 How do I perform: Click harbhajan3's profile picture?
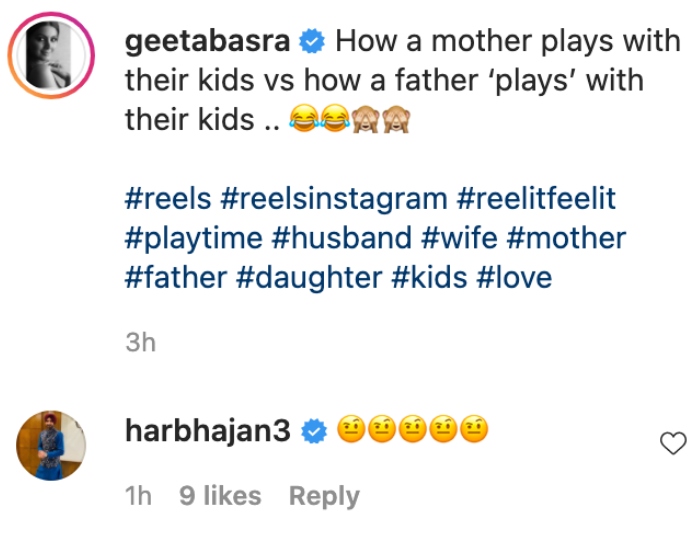(51, 444)
